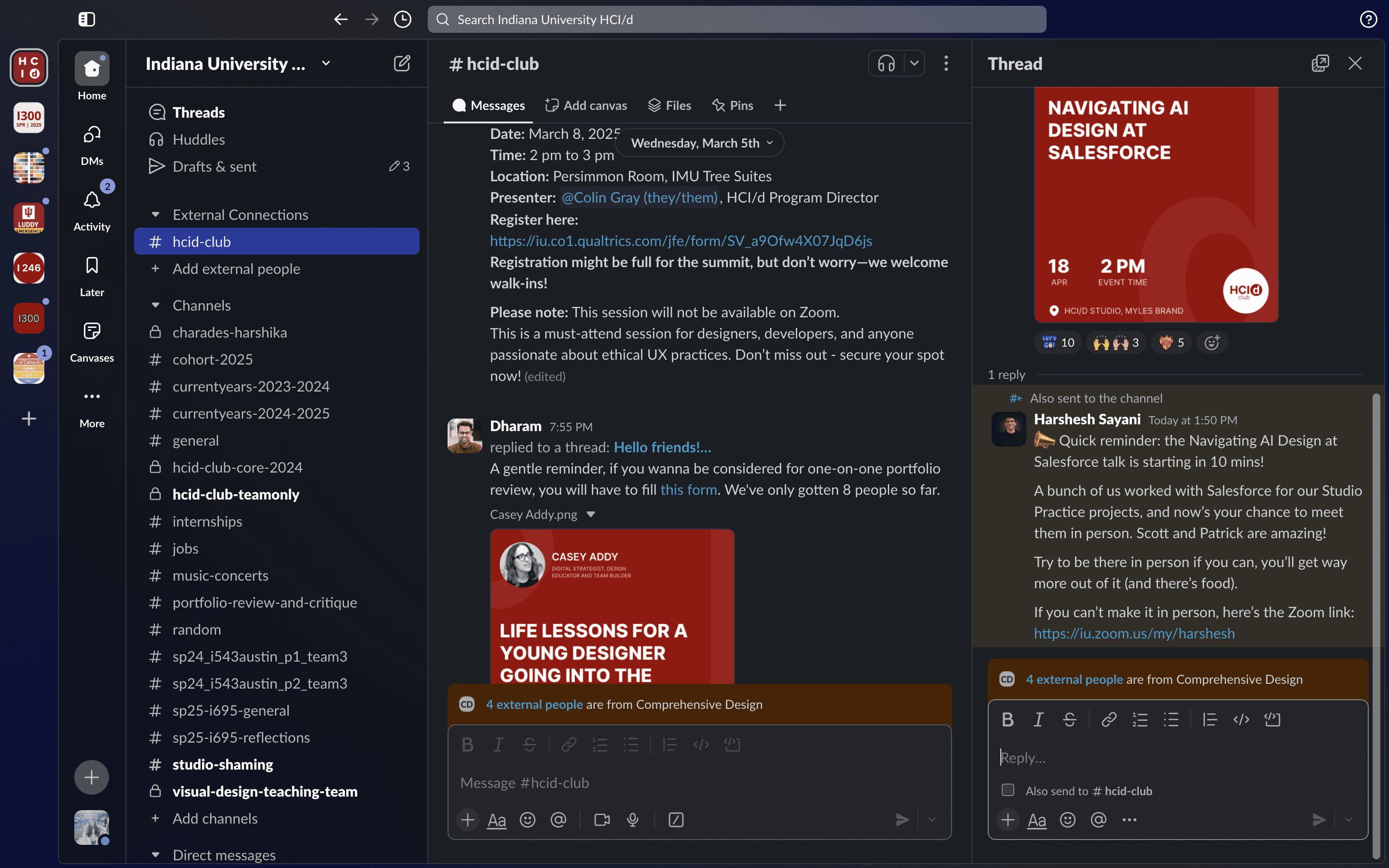Add a new workspace
The width and height of the screenshot is (1389, 868).
pos(29,419)
